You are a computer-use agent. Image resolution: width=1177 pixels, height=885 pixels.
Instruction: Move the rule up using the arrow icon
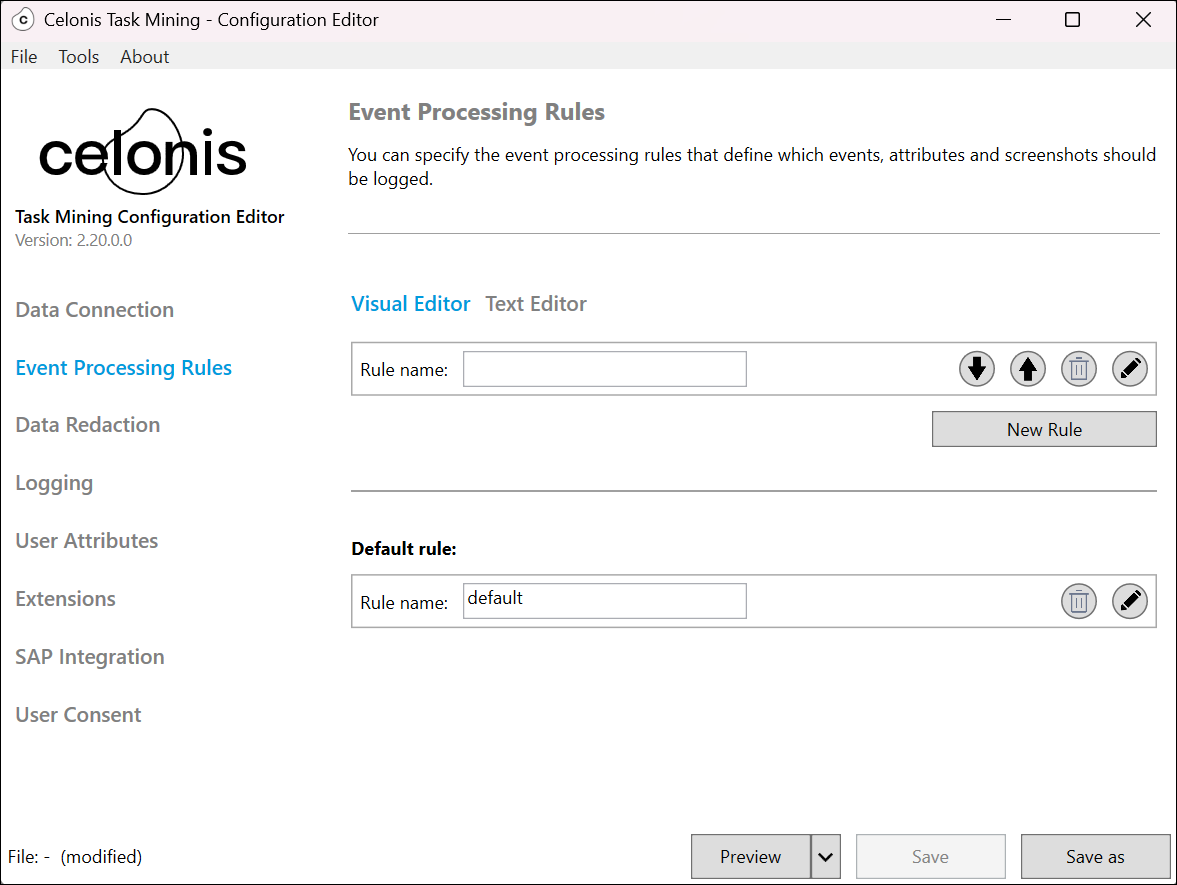pyautogui.click(x=1028, y=368)
